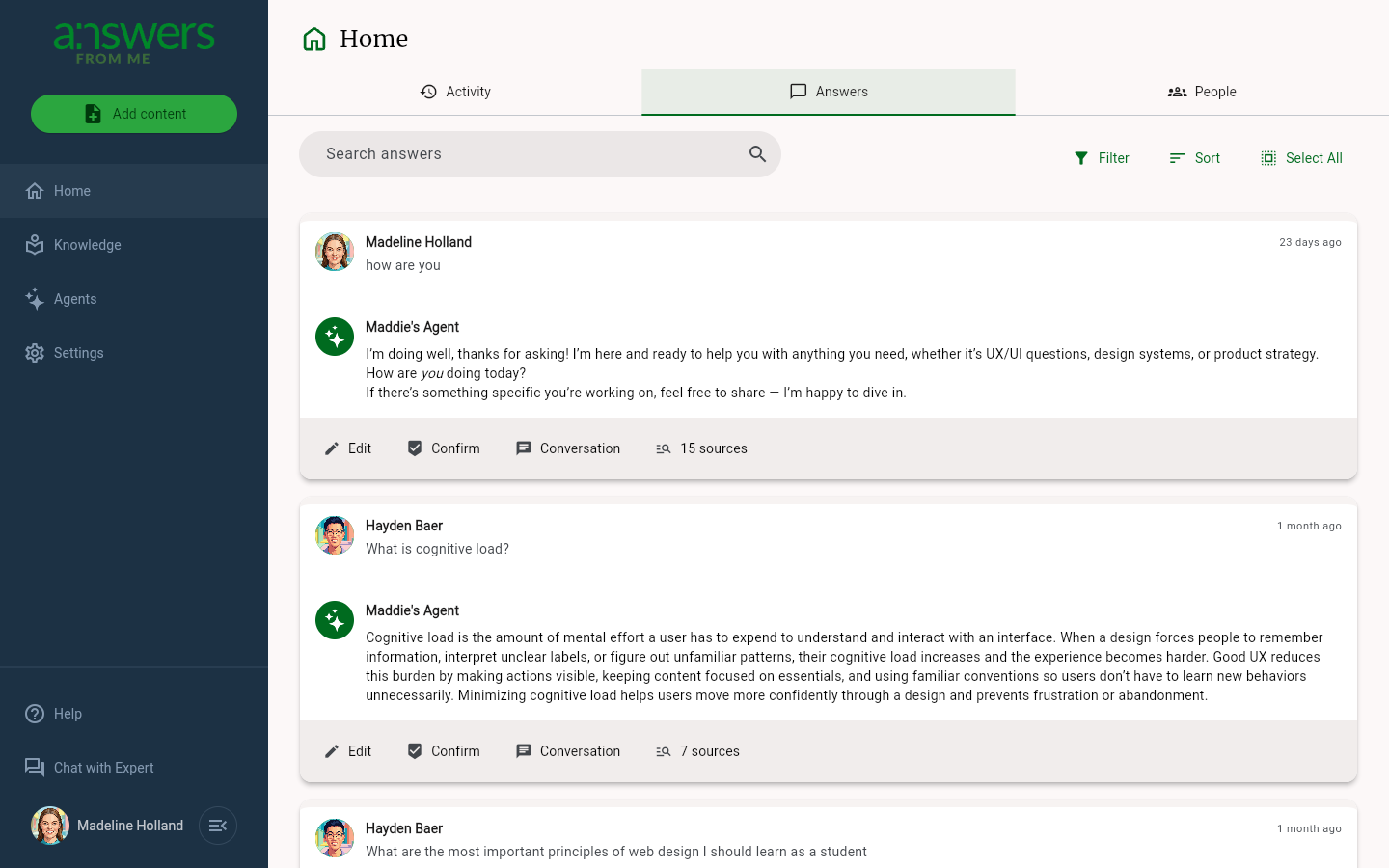Click the Add content button
Screen dimensions: 1389x868
click(x=134, y=114)
